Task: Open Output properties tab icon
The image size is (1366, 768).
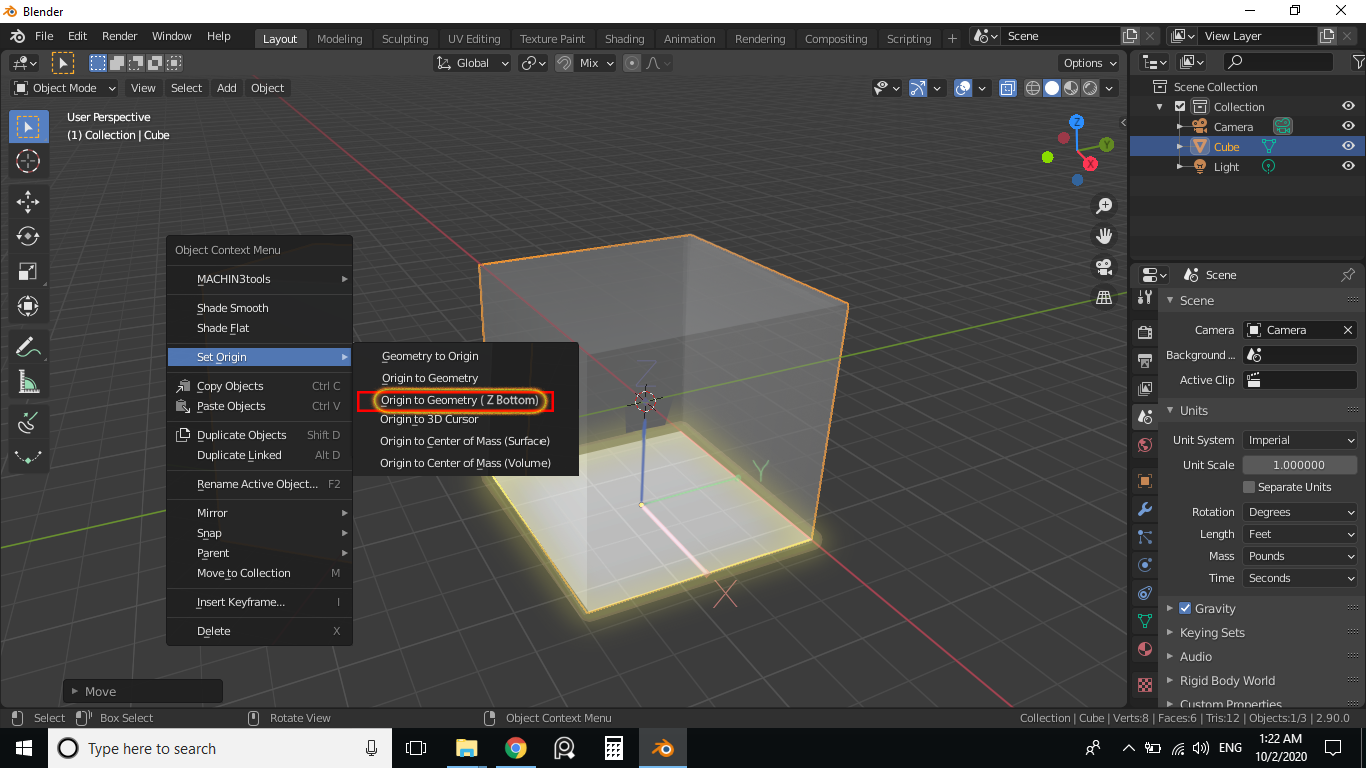Action: tap(1145, 360)
